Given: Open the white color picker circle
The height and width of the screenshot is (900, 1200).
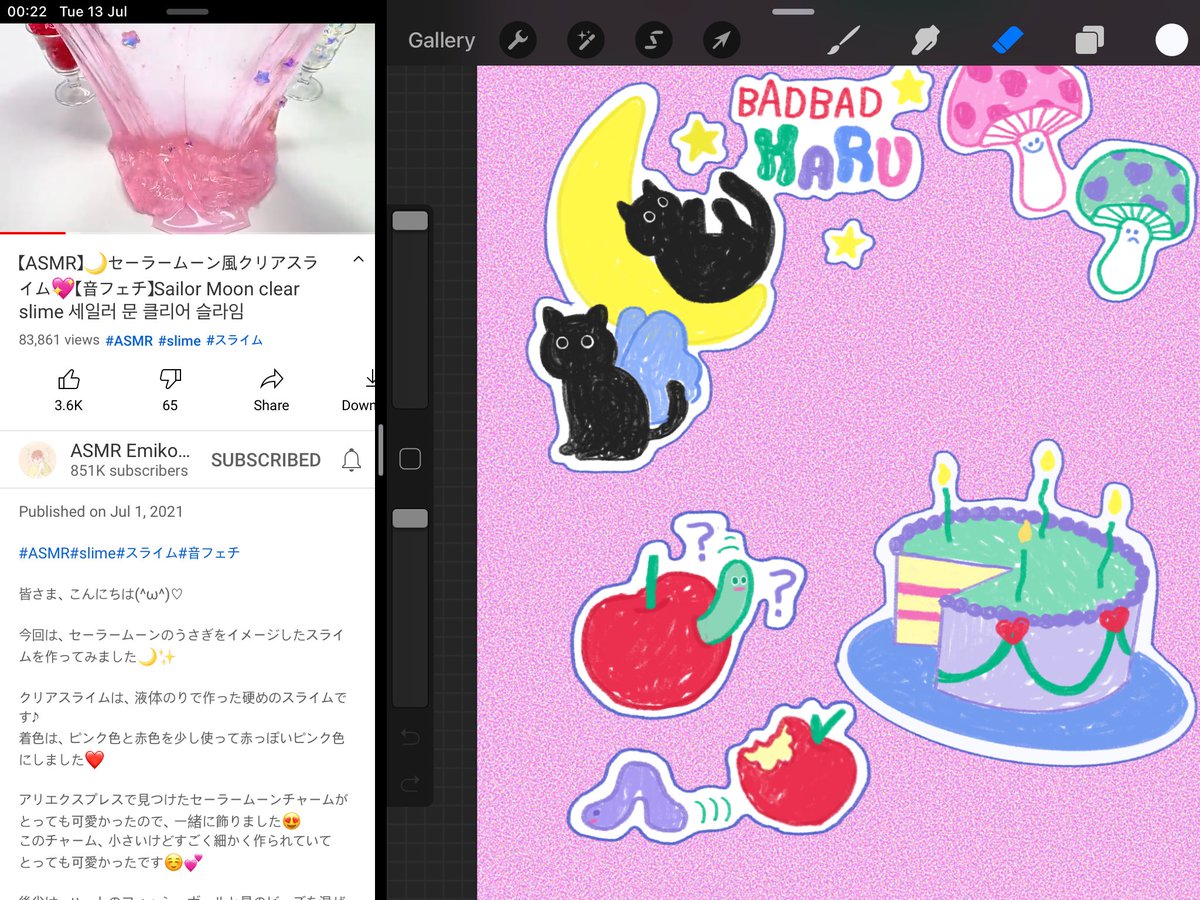Looking at the screenshot, I should click(1171, 40).
